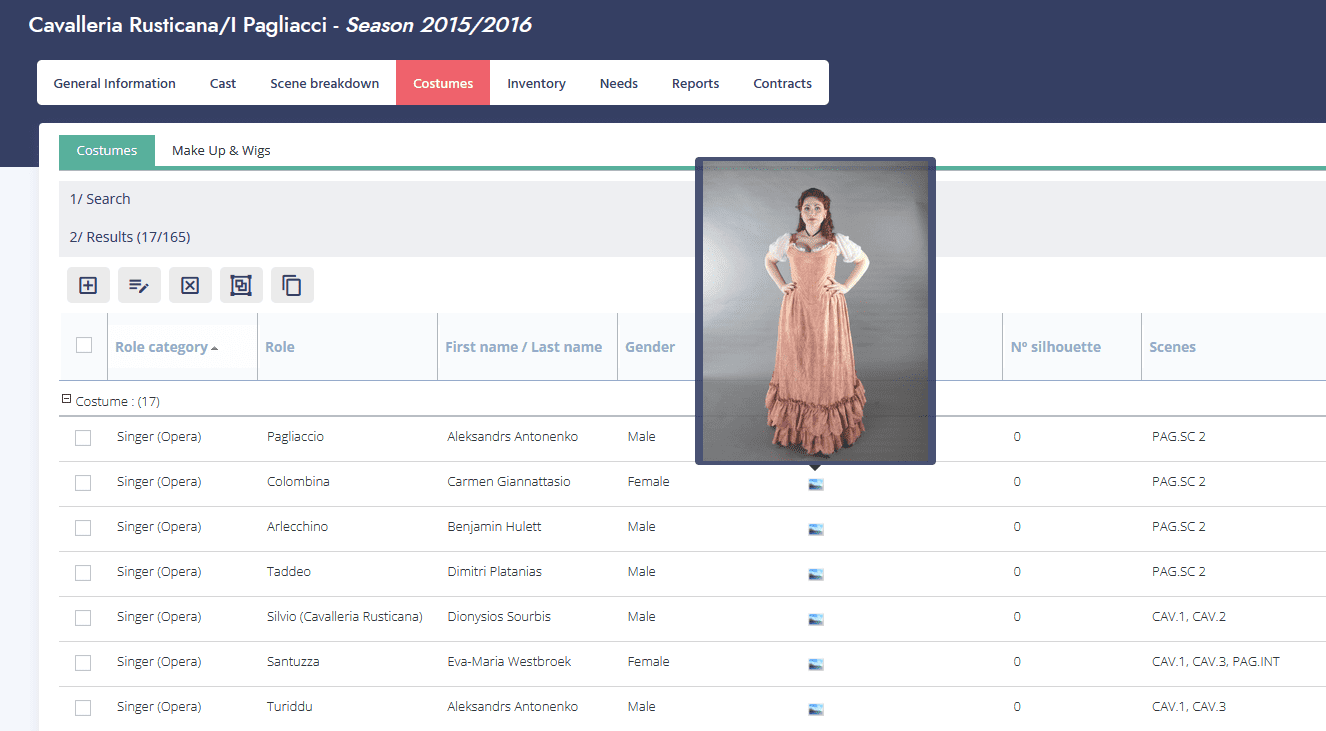This screenshot has height=731, width=1326.
Task: Tick the Pagliaccio row checkbox
Action: pyautogui.click(x=83, y=438)
